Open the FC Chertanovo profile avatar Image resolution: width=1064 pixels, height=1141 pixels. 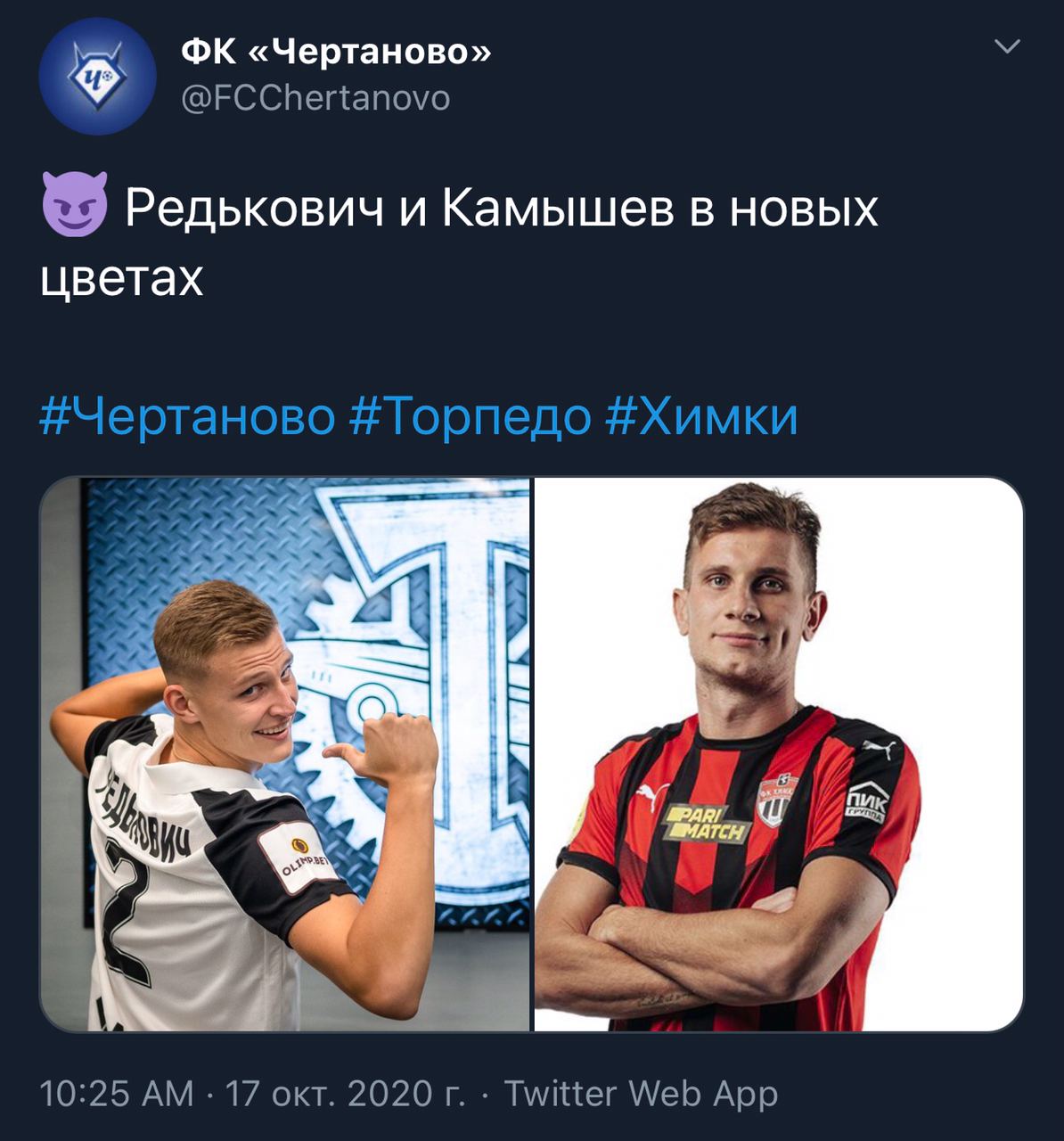[x=97, y=76]
